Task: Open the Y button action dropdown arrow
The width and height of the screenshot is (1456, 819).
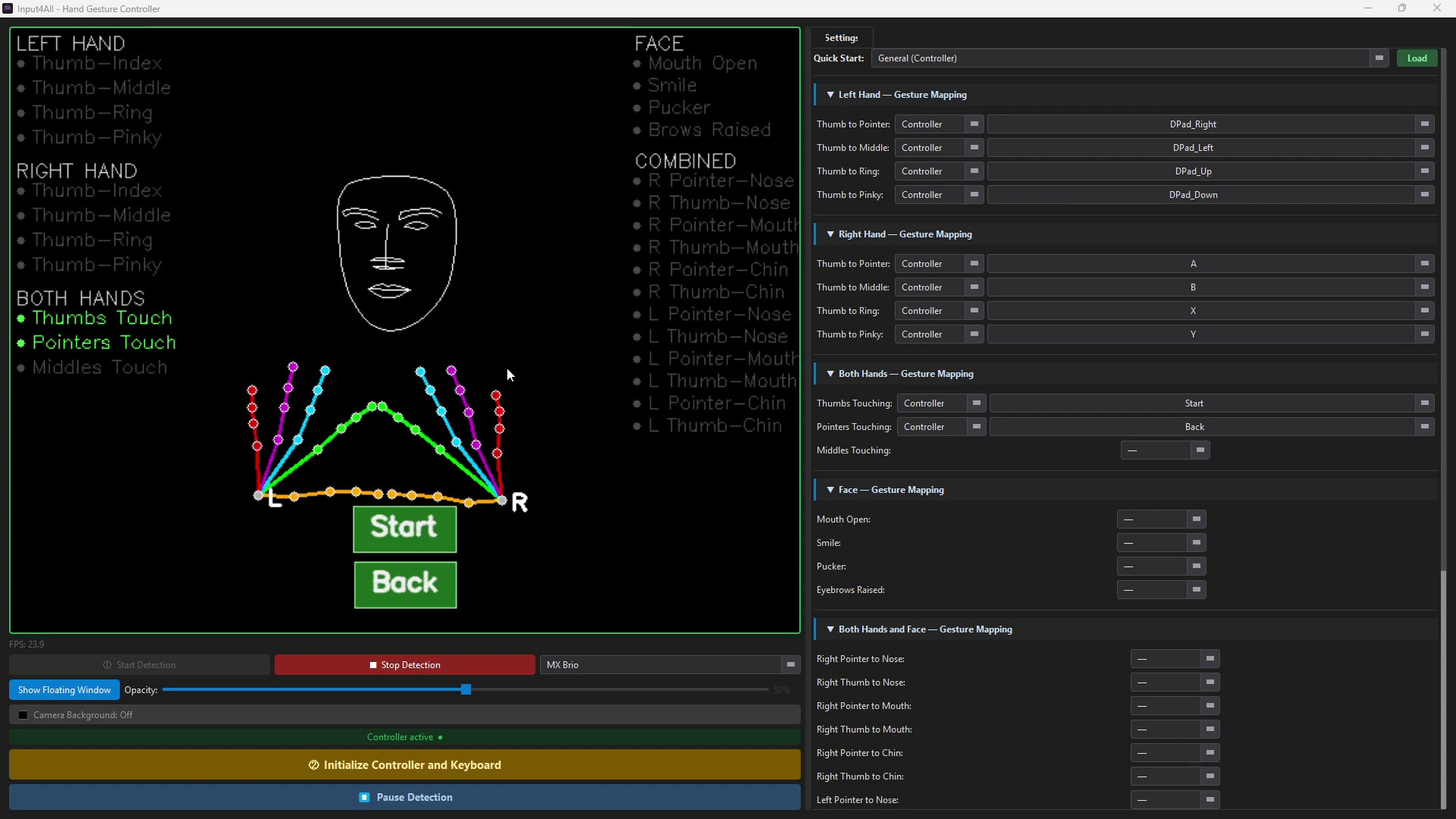Action: pos(1424,334)
